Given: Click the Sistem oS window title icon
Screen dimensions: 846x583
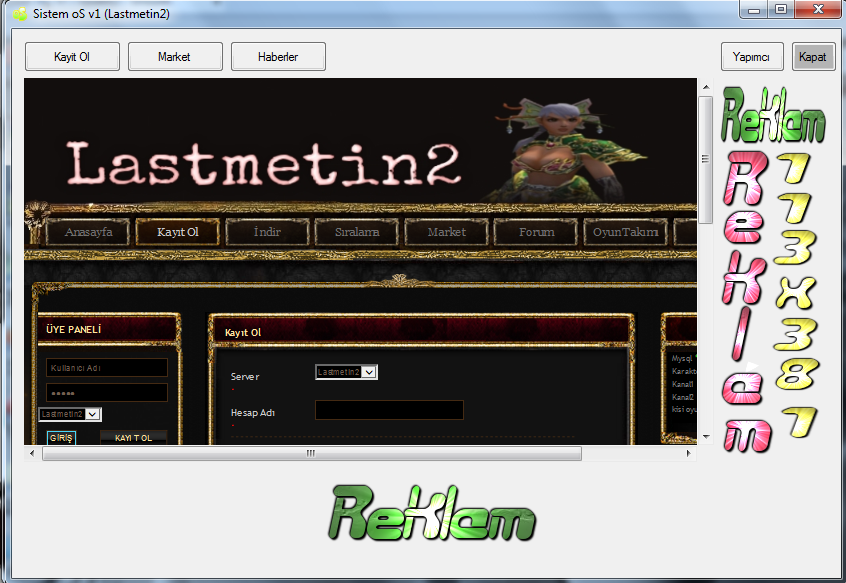Looking at the screenshot, I should [20, 13].
